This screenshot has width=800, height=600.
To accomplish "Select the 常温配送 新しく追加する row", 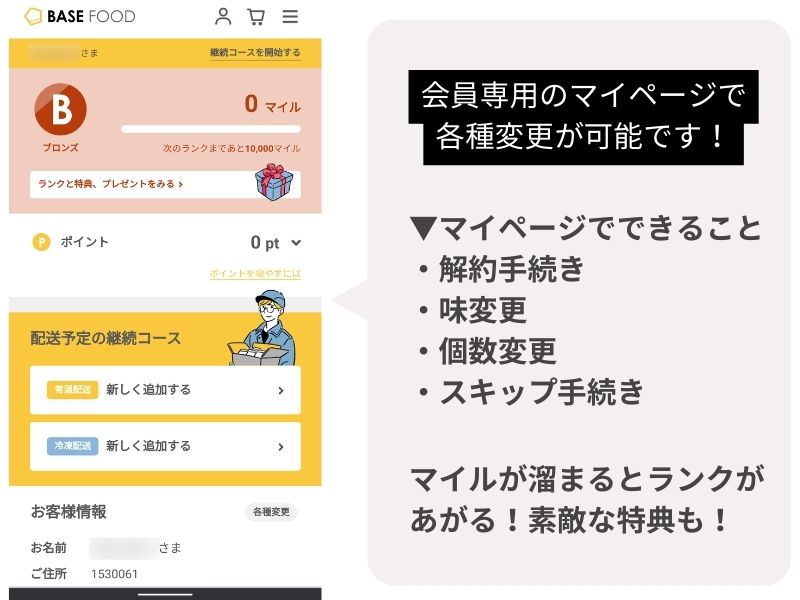I will pos(165,390).
